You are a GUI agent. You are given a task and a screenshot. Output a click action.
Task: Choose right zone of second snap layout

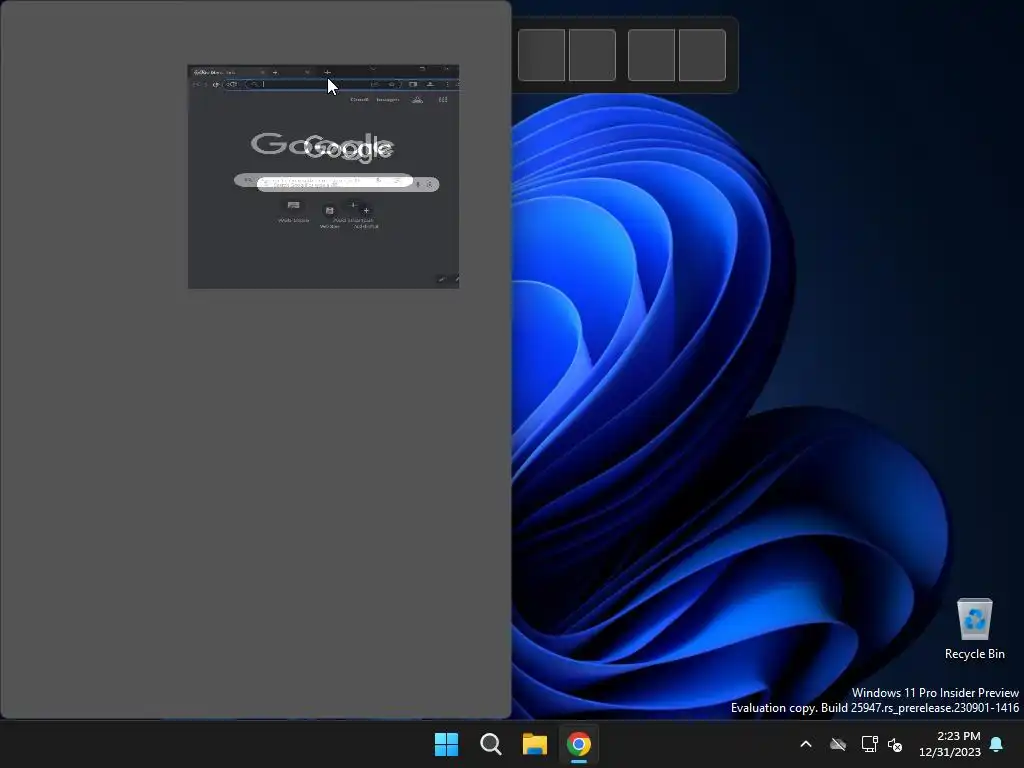click(703, 55)
